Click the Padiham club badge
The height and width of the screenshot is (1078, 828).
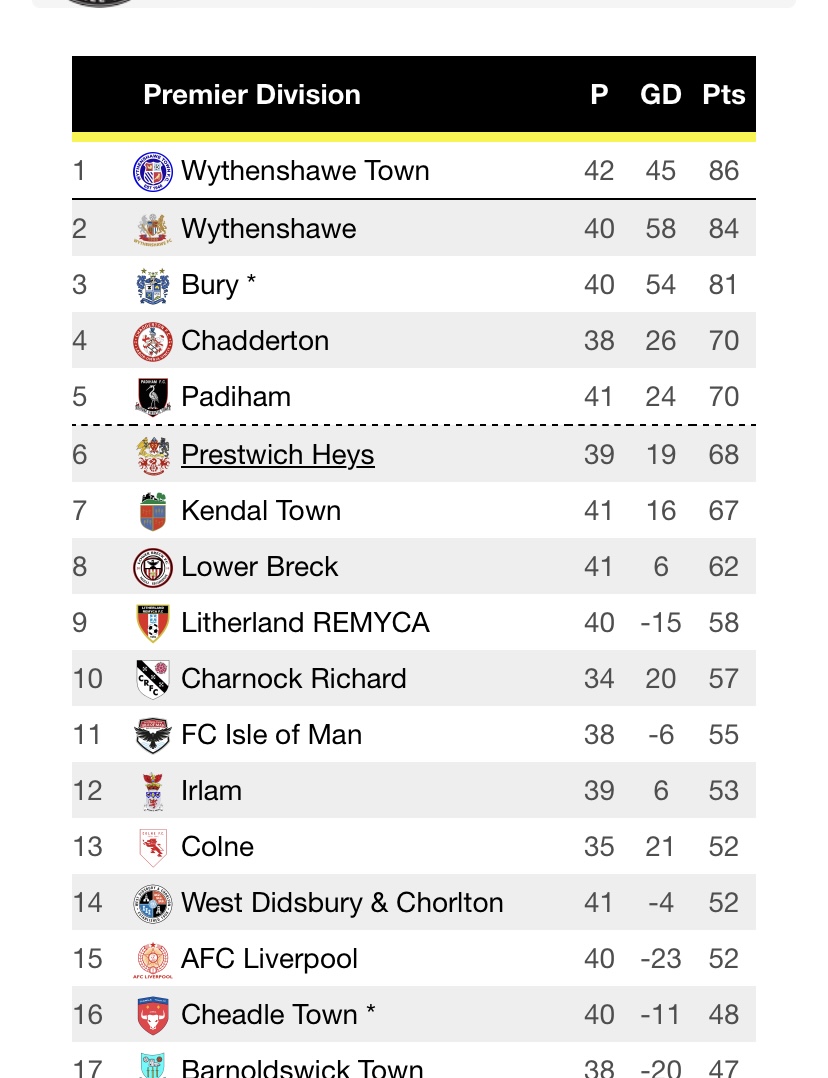point(153,397)
